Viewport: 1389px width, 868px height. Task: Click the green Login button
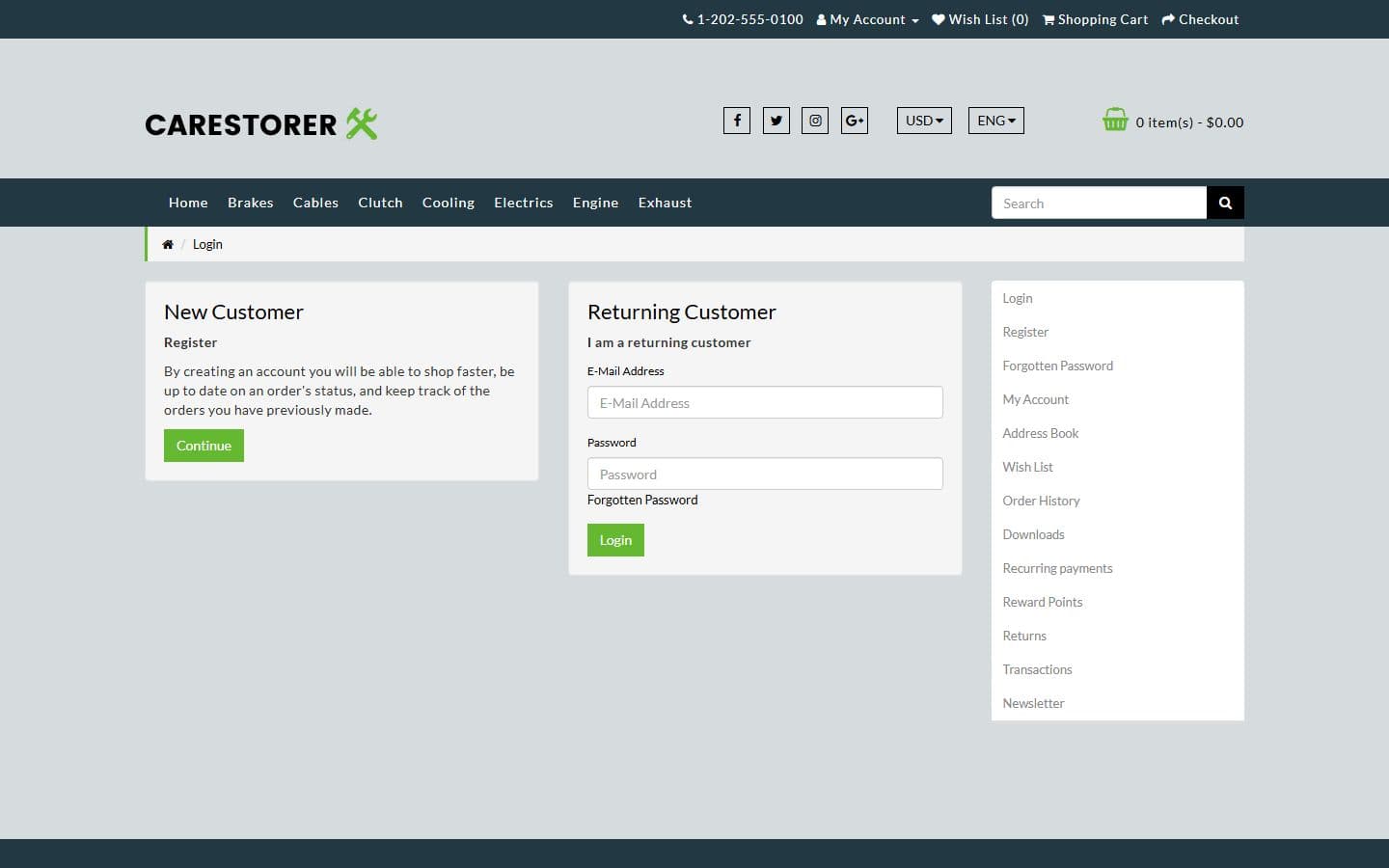pos(615,540)
